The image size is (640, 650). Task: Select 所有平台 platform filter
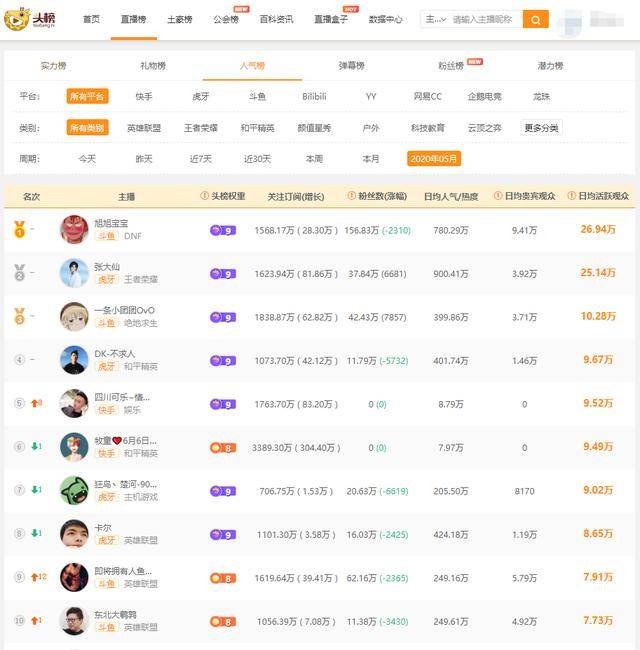[x=87, y=96]
